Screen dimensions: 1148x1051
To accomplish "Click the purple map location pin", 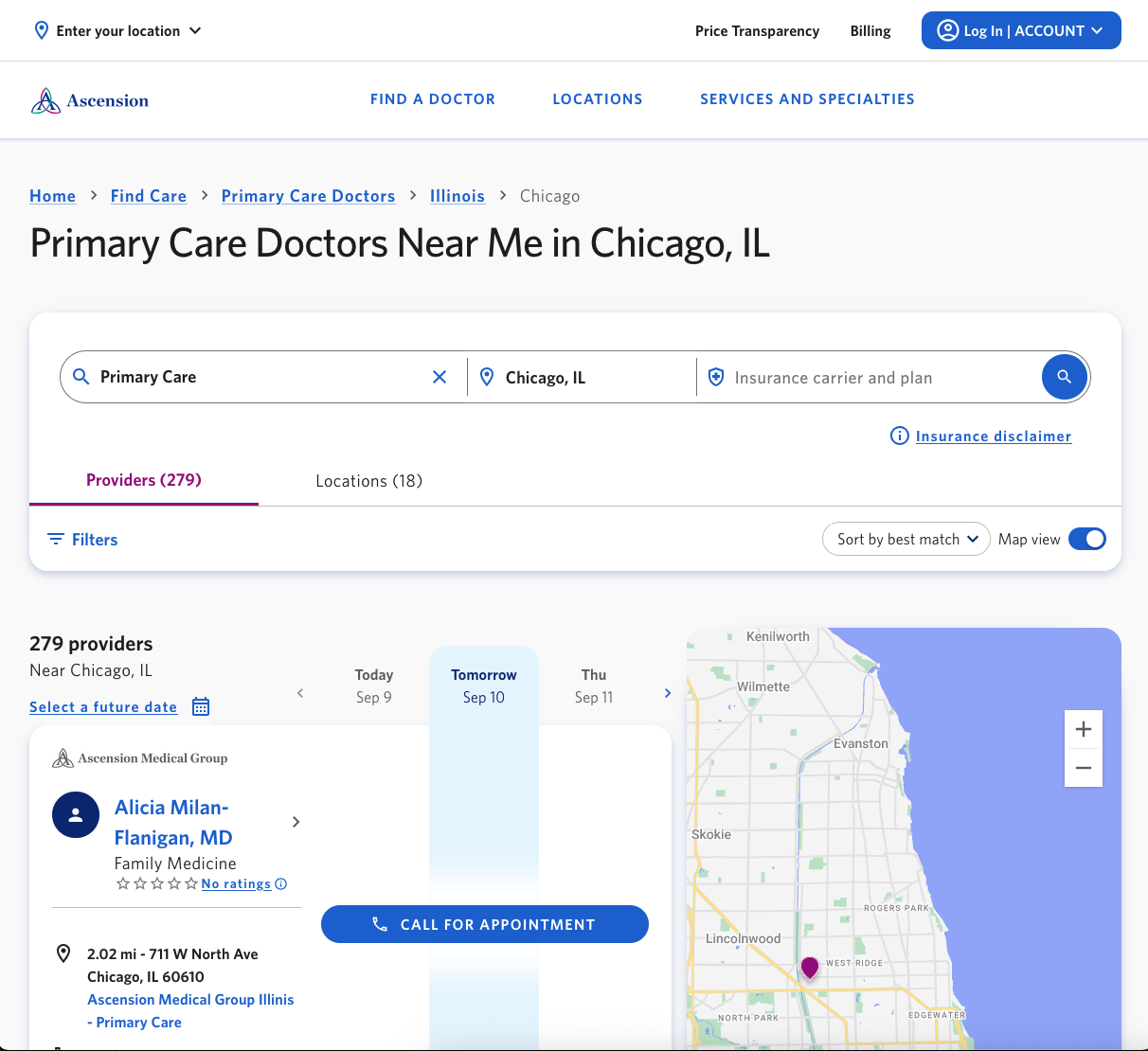I will (809, 967).
